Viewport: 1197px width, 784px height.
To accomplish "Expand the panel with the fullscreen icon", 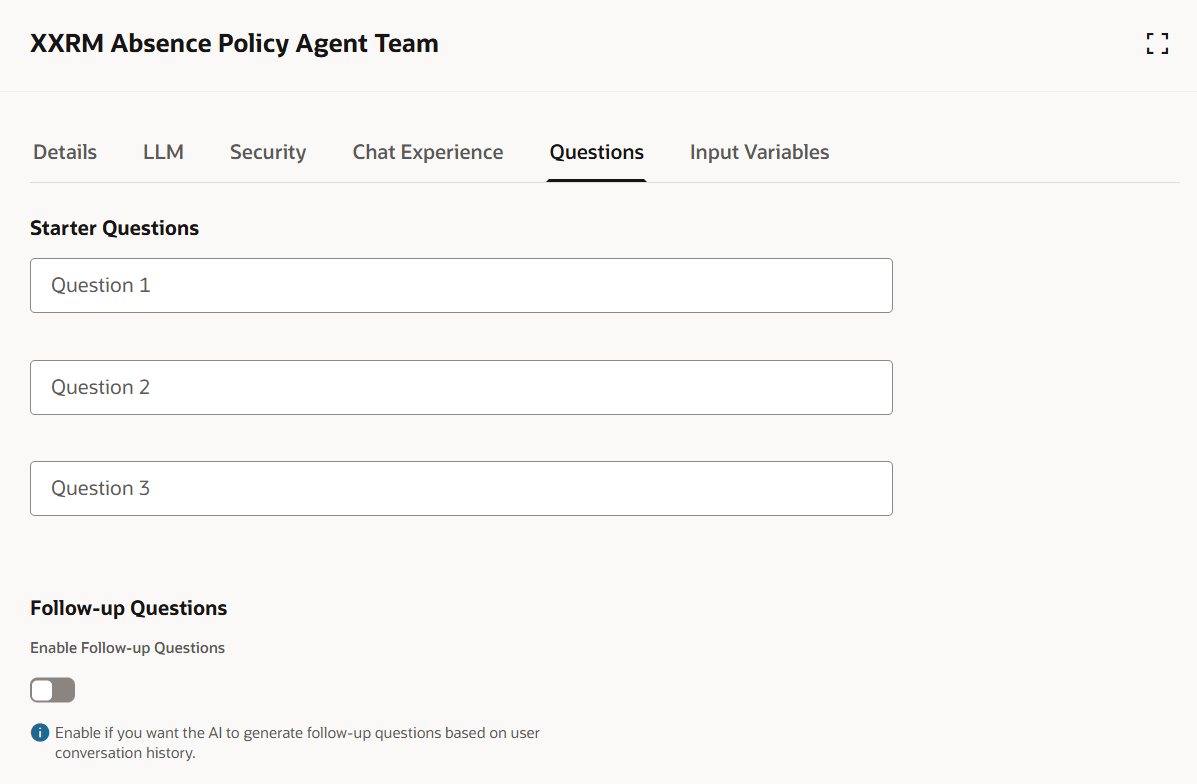I will point(1157,44).
